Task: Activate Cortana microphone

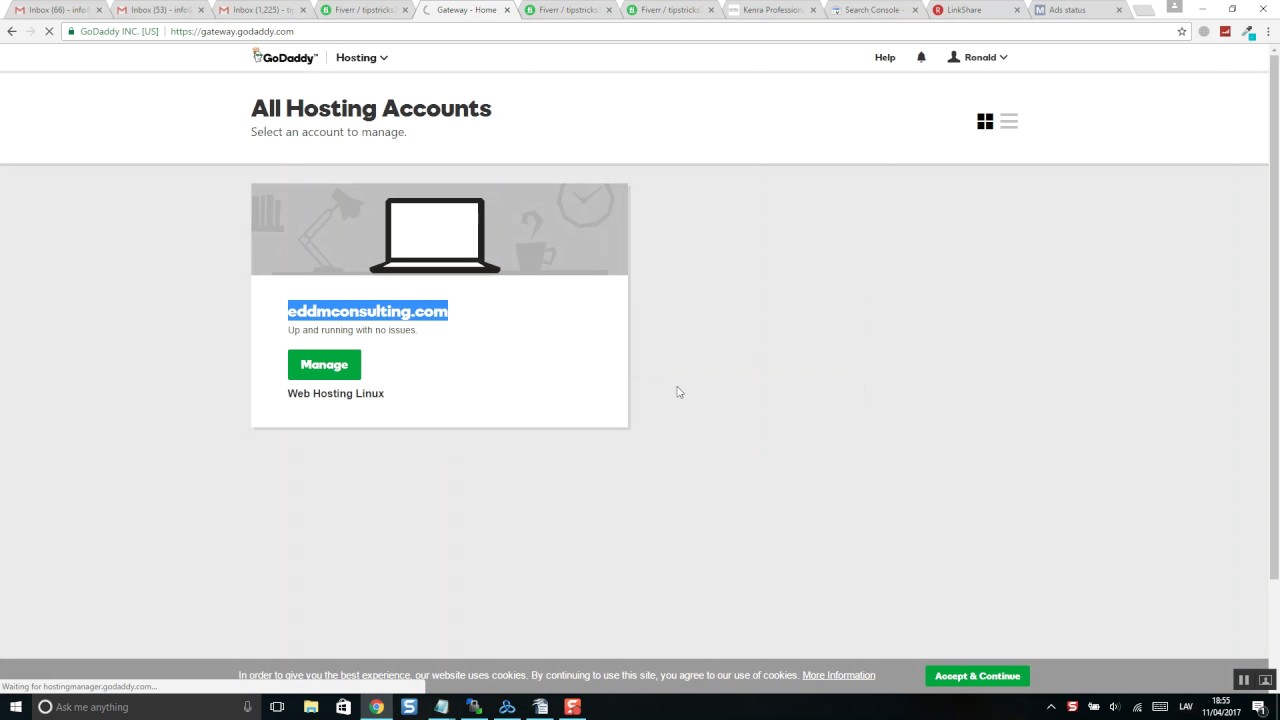Action: (248, 707)
